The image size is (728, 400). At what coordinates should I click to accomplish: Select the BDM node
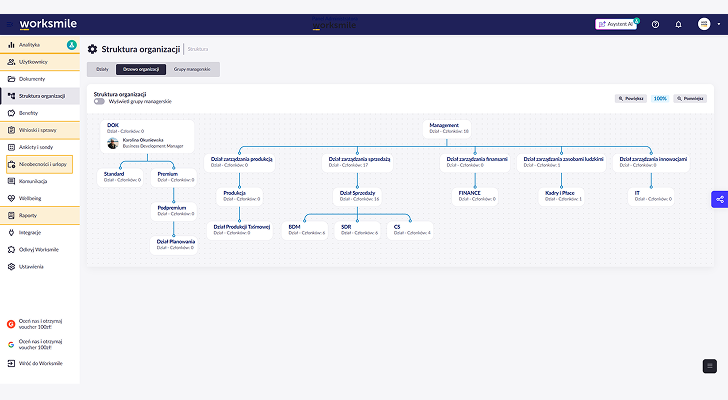pos(305,230)
